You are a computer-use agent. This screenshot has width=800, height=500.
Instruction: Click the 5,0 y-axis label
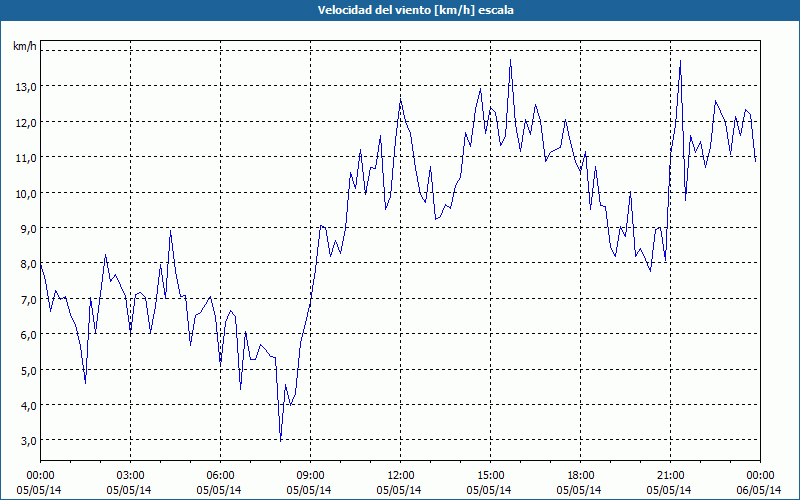(28, 371)
